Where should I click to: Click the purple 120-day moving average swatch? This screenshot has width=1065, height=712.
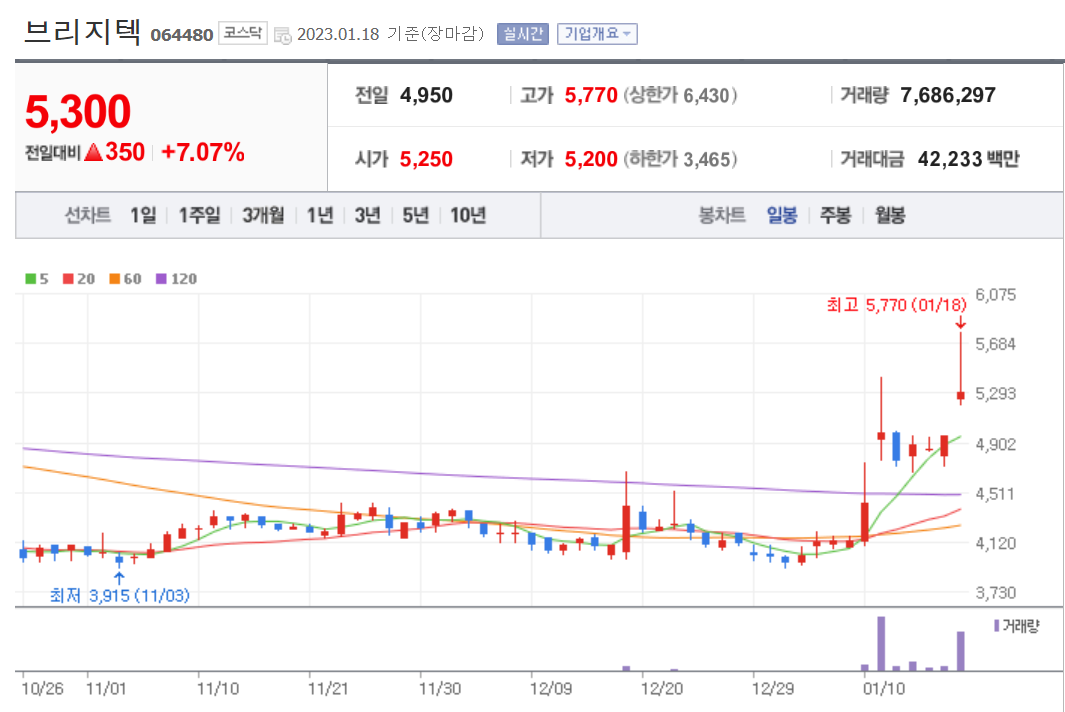(162, 279)
